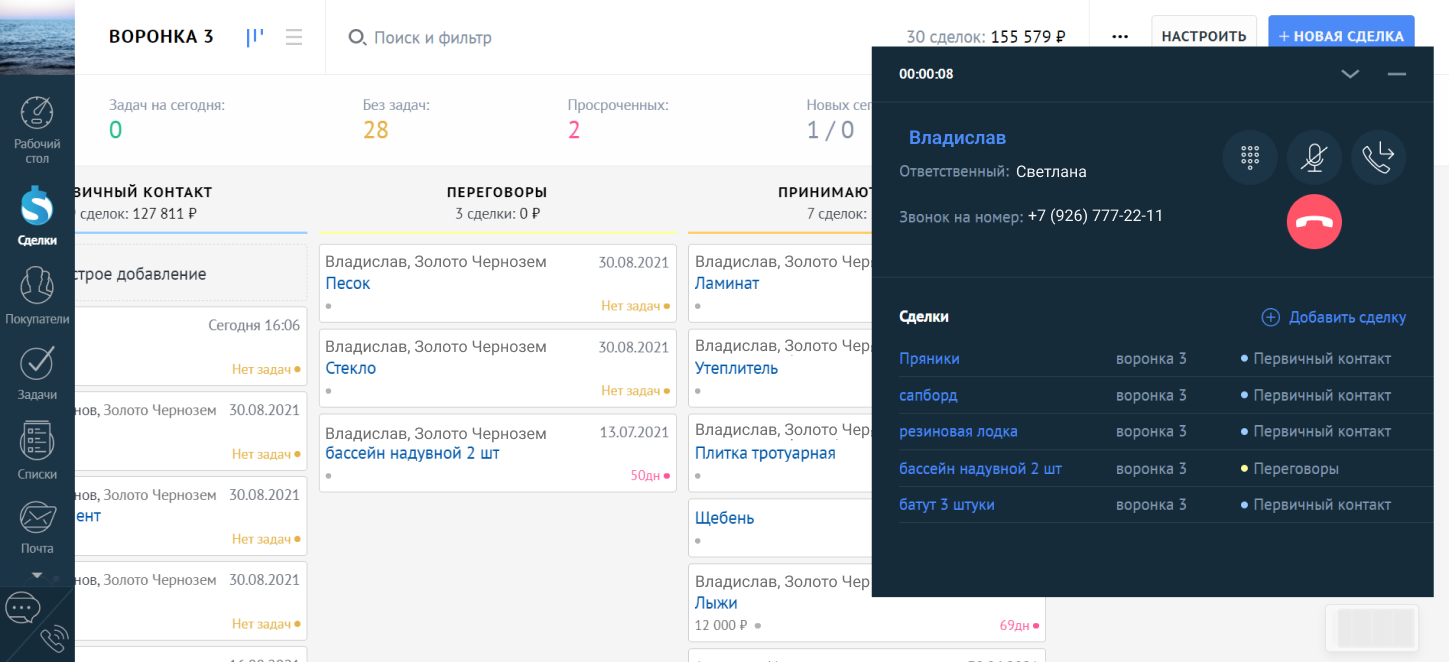Focus the Поиск и фильтр search field
The image size is (1449, 662).
(x=432, y=38)
